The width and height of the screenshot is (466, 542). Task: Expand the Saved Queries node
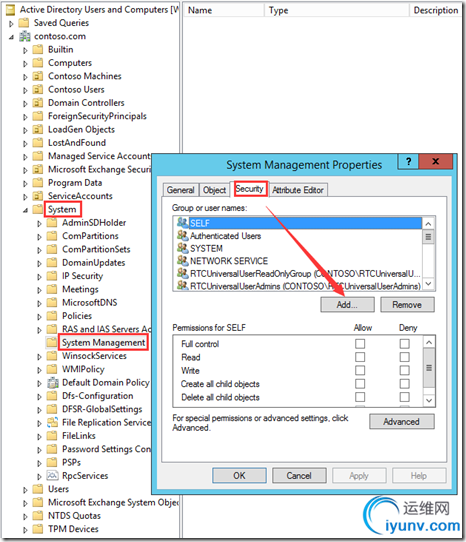(x=11, y=24)
